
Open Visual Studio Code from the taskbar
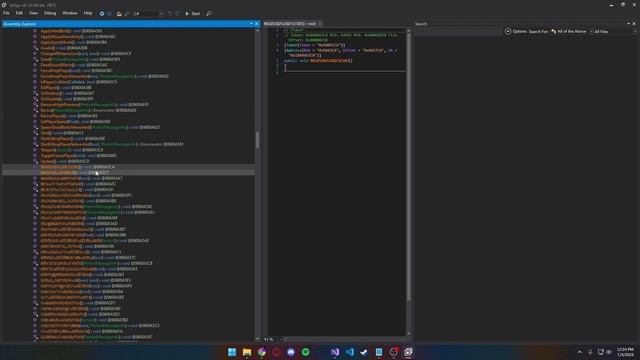point(349,352)
